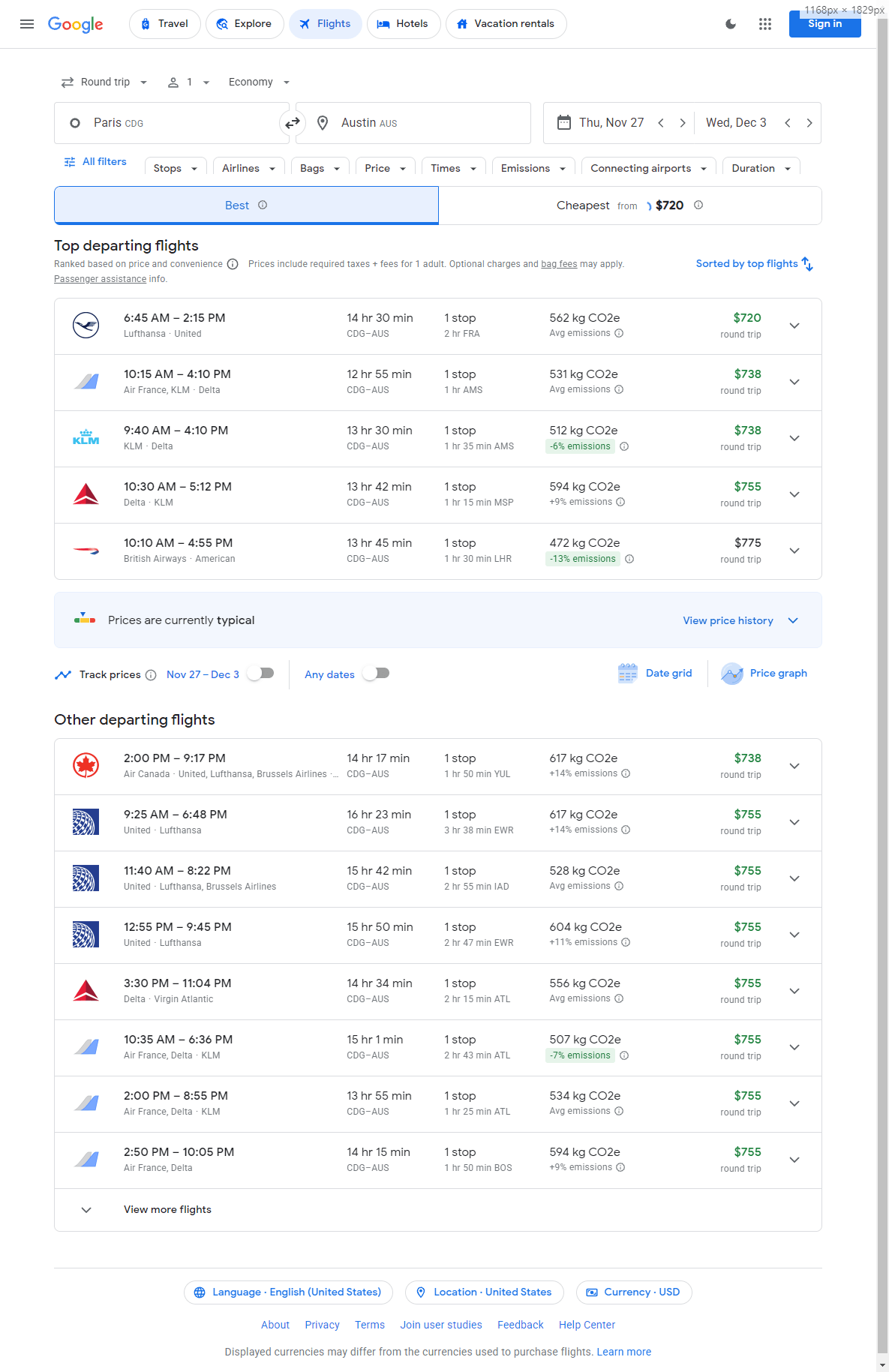Switch to the Cheapest tab
This screenshot has width=889, height=1372.
pos(629,206)
